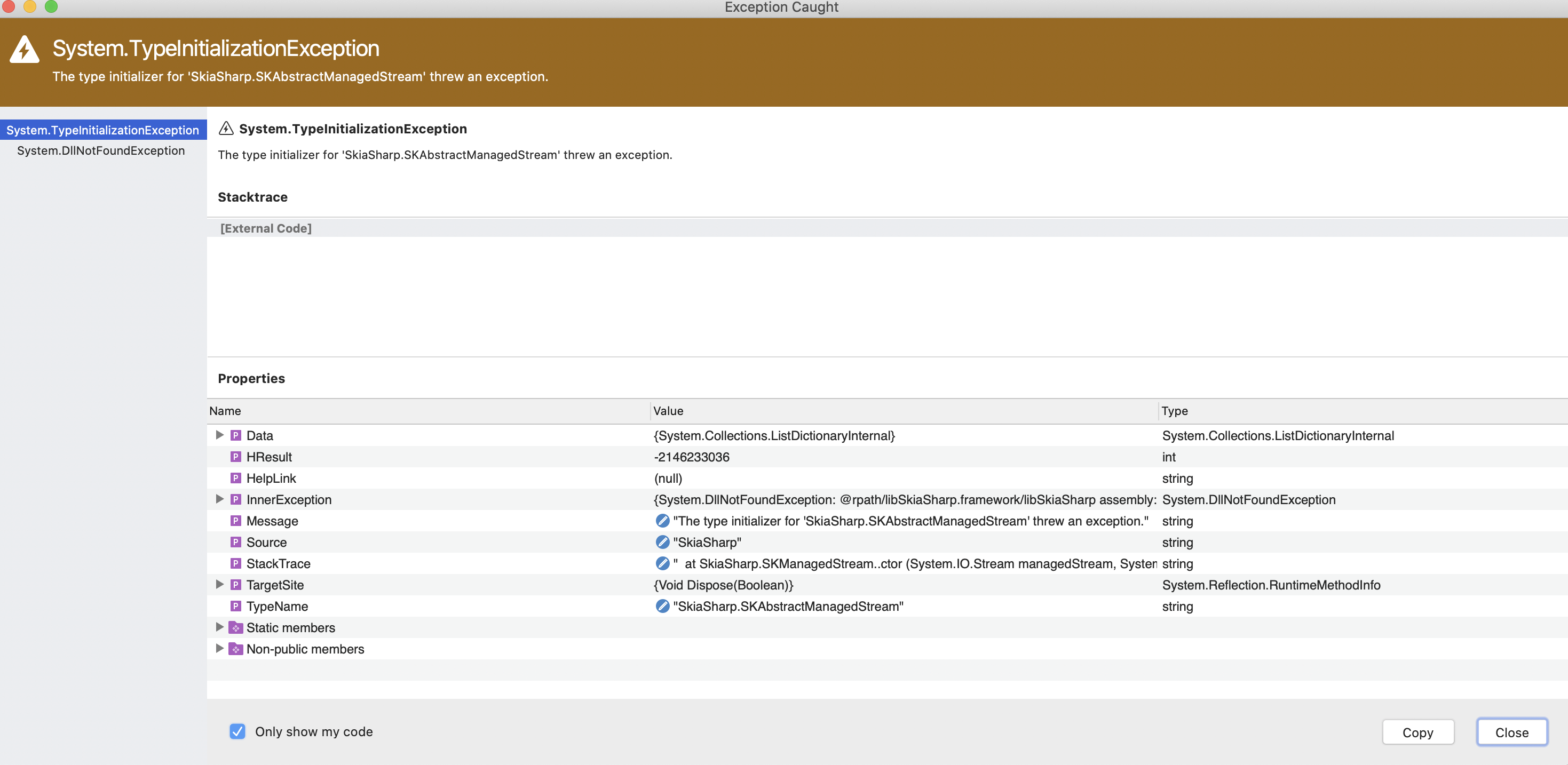Click the edit icon beside the StackTrace value
The height and width of the screenshot is (765, 1568).
[x=662, y=563]
